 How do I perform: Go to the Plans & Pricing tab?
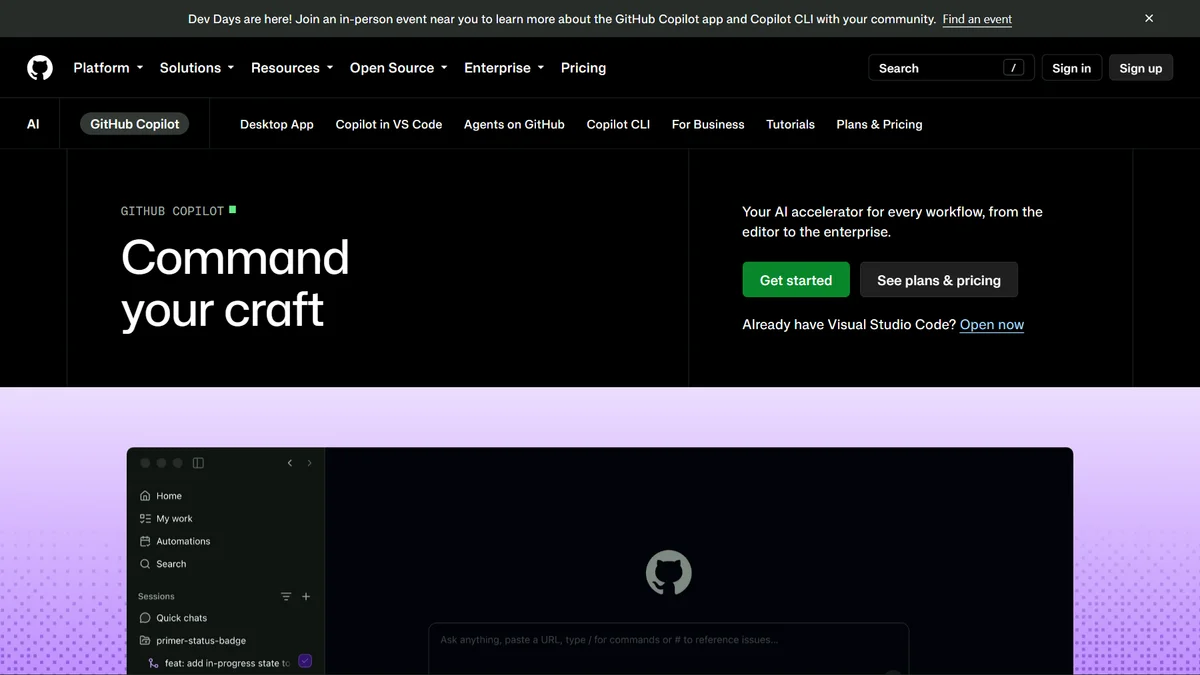pos(879,124)
